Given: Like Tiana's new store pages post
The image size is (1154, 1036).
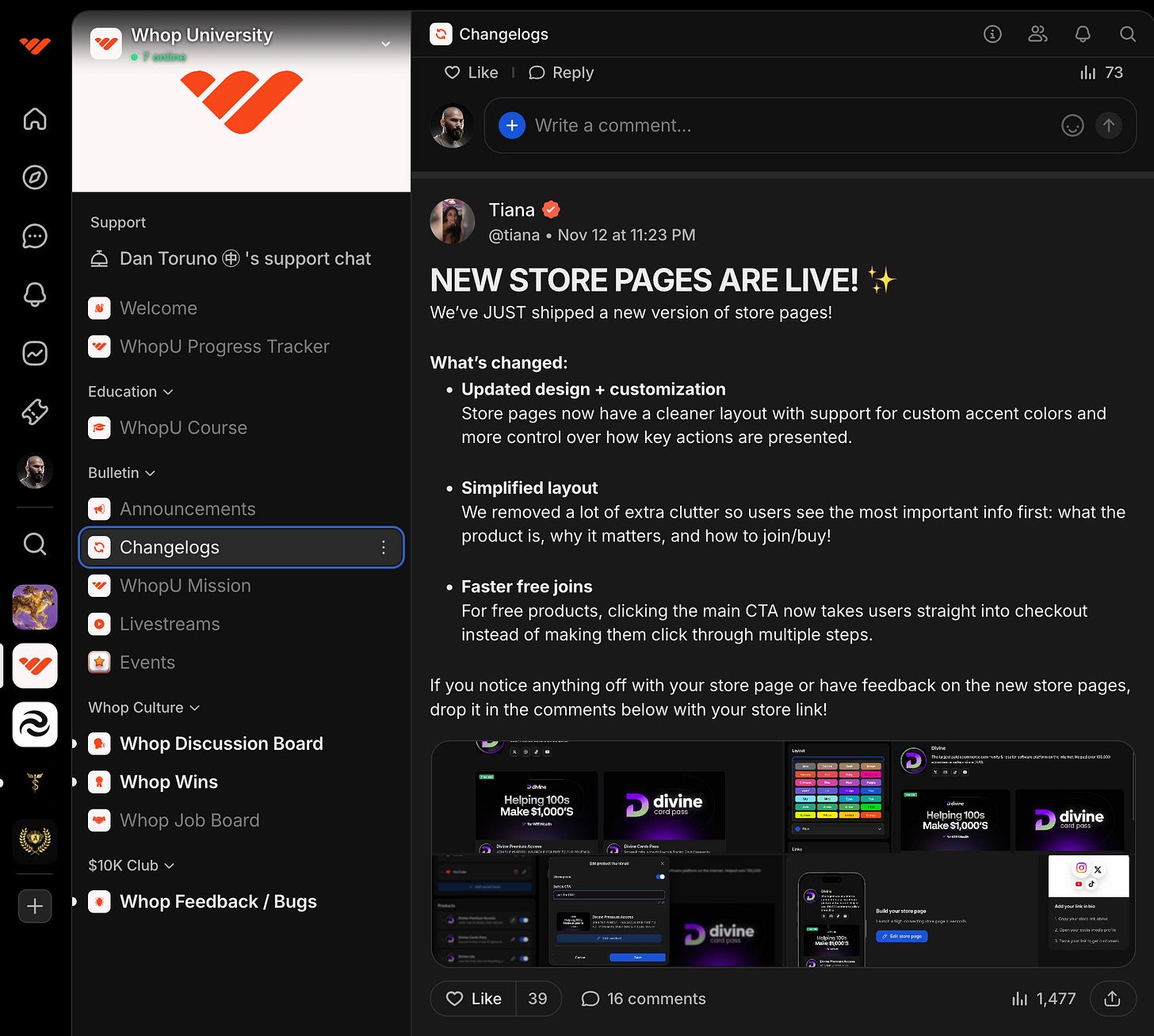Looking at the screenshot, I should pos(473,999).
